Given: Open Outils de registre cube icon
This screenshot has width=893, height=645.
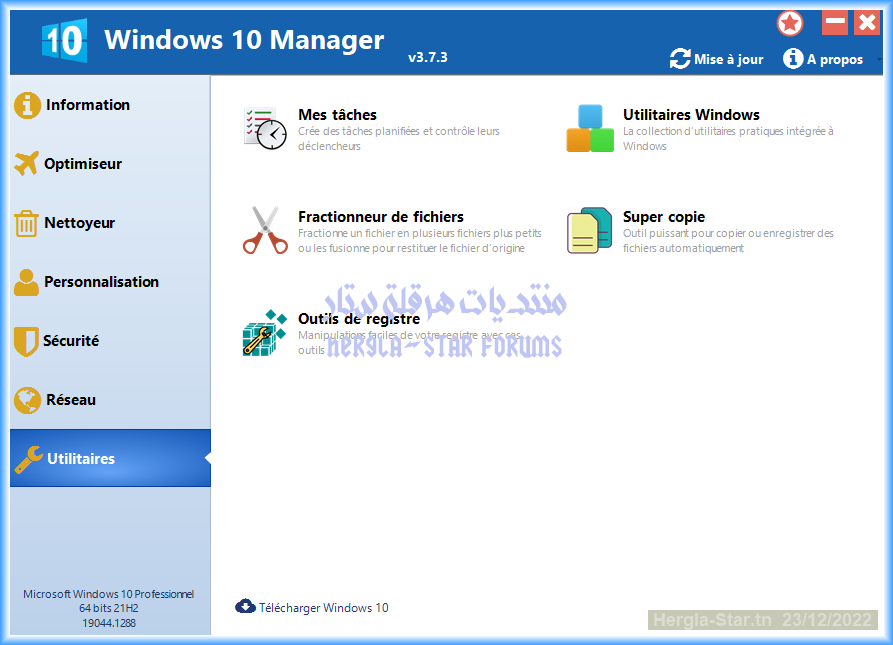Looking at the screenshot, I should (x=265, y=333).
